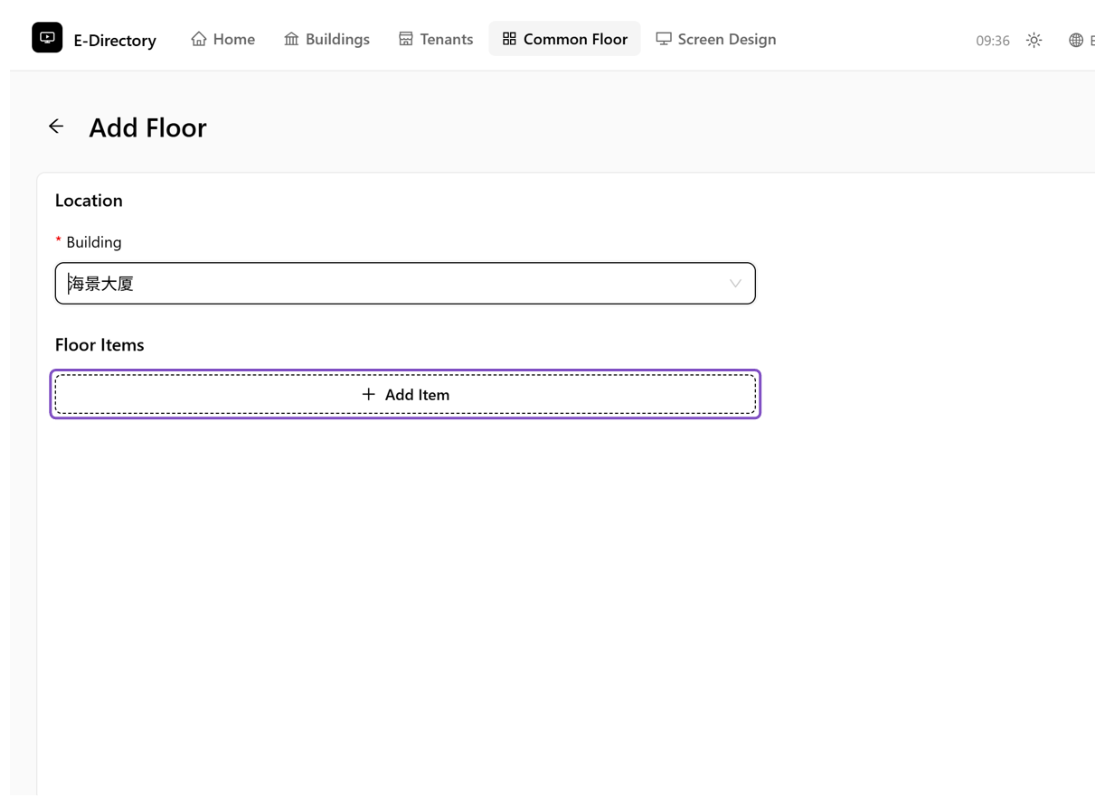The image size is (1105, 806).
Task: Click the house icon beside Home
Action: tap(199, 39)
